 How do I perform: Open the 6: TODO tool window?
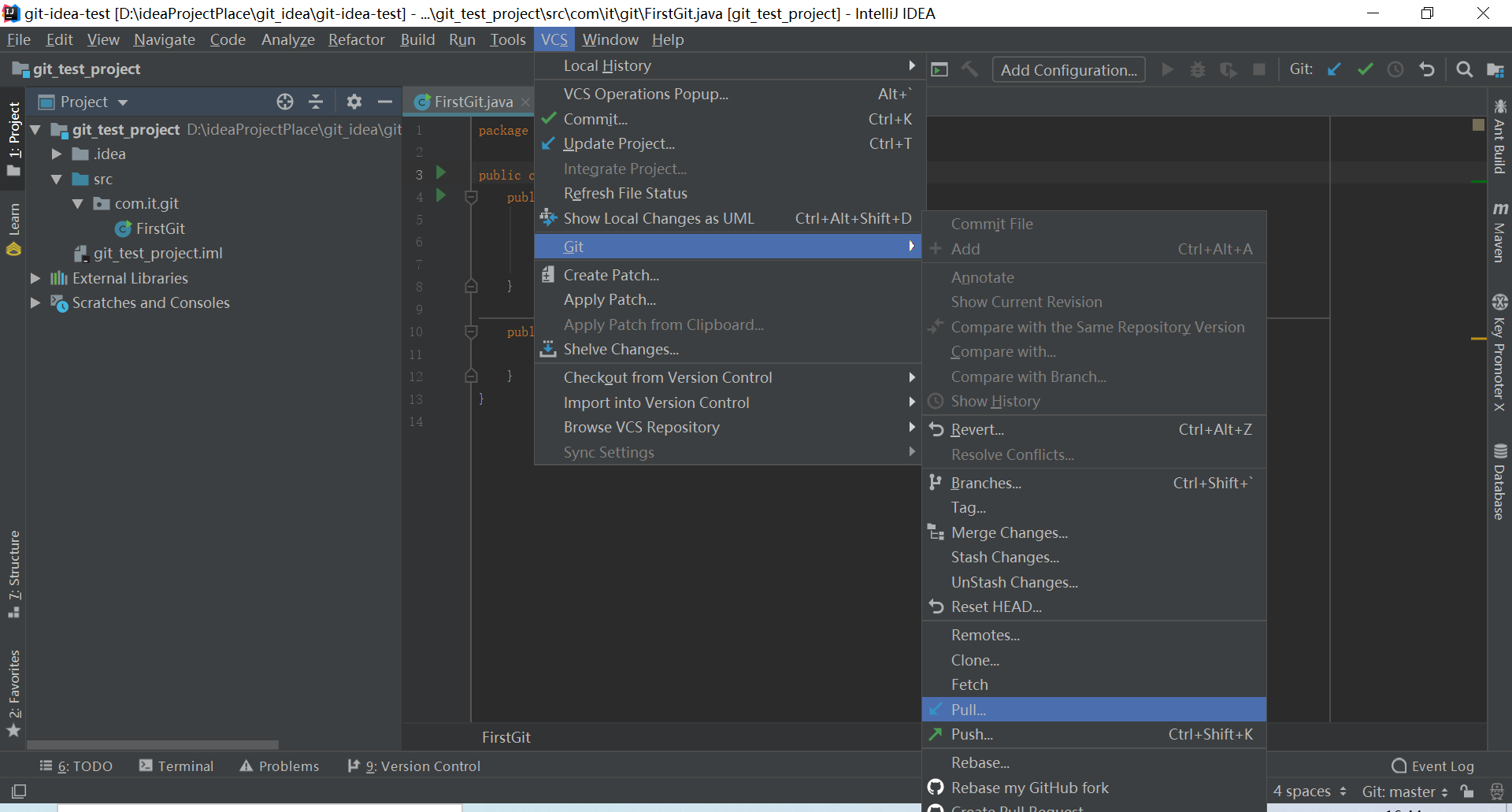click(x=76, y=766)
